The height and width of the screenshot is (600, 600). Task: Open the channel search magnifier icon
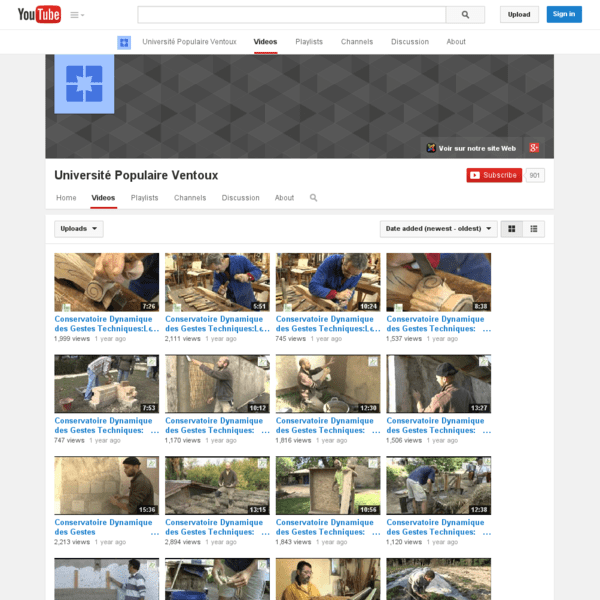tap(313, 198)
